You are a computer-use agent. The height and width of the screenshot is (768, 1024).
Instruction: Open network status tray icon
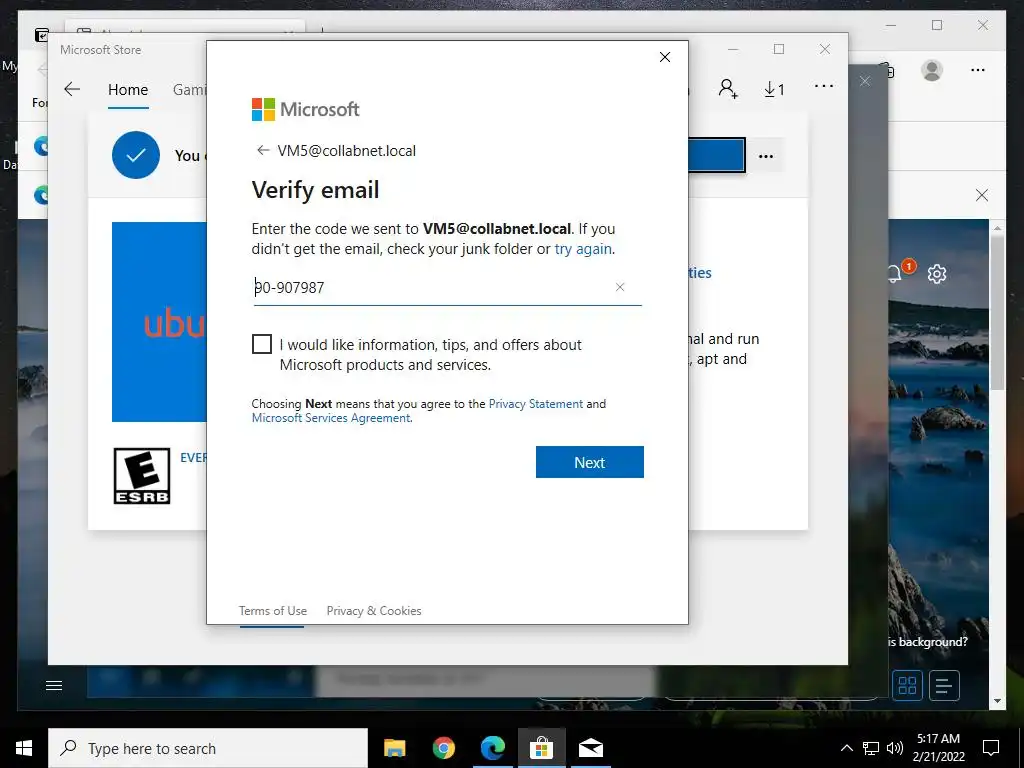click(x=871, y=748)
